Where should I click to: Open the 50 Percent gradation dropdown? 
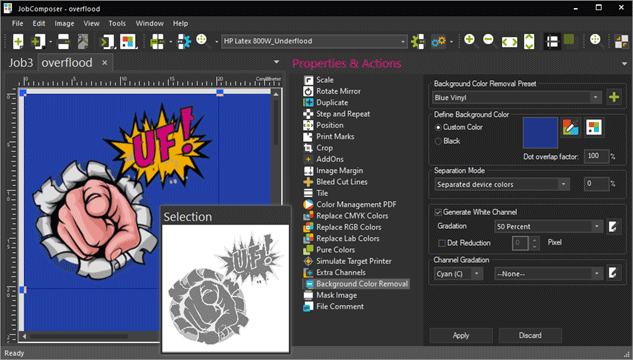[549, 226]
